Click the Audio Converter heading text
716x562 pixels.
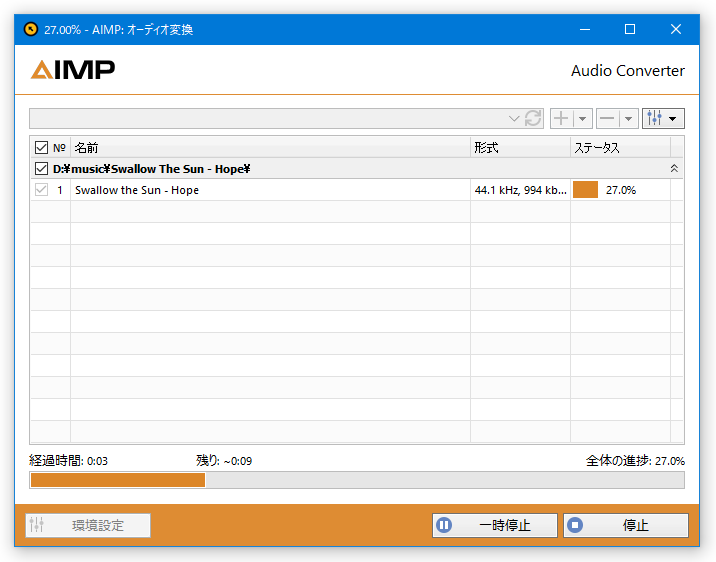628,71
